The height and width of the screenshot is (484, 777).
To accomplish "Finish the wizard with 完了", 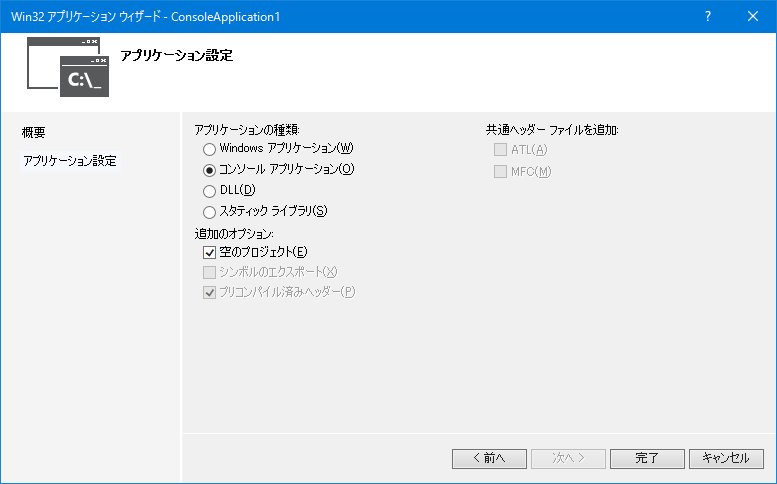I will click(x=647, y=458).
